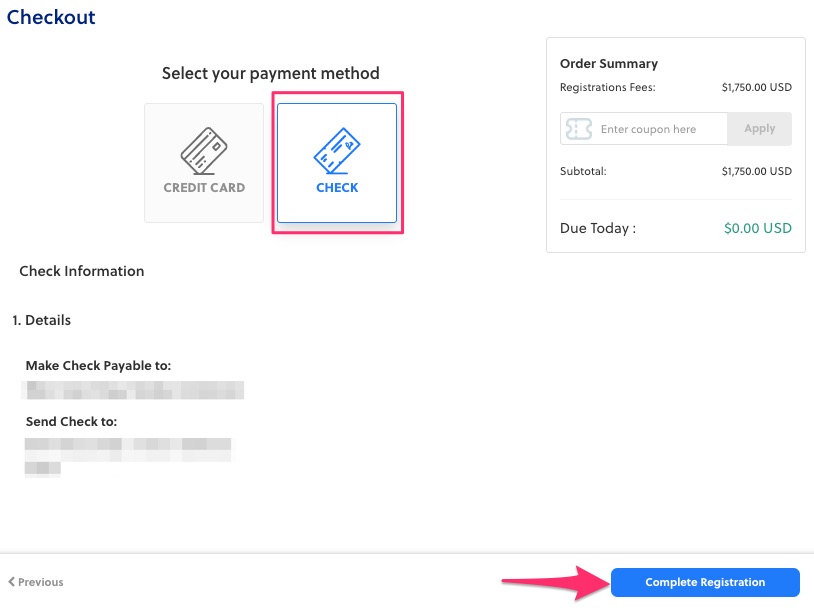
Task: Select the Credit Card payment icon
Action: click(204, 151)
